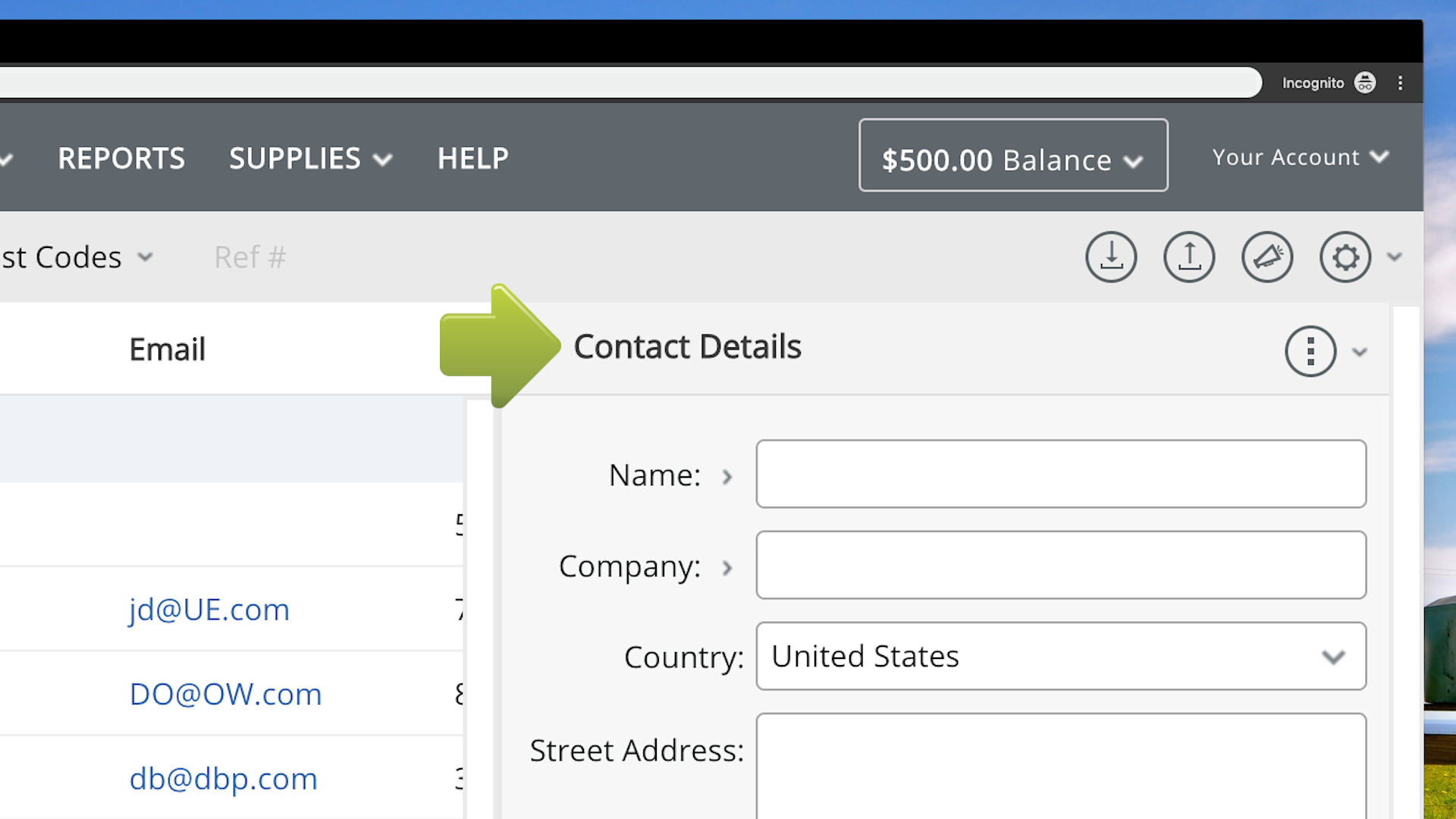The image size is (1456, 819).
Task: Open the DO@OW.com email link
Action: (x=225, y=694)
